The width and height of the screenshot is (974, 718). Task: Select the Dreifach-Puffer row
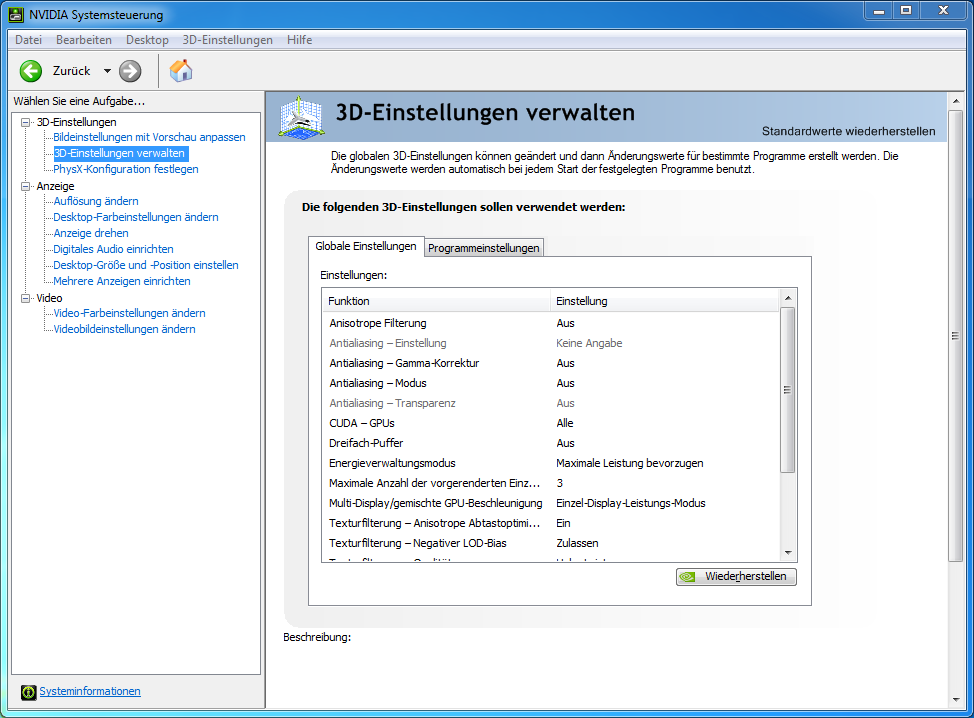[551, 443]
